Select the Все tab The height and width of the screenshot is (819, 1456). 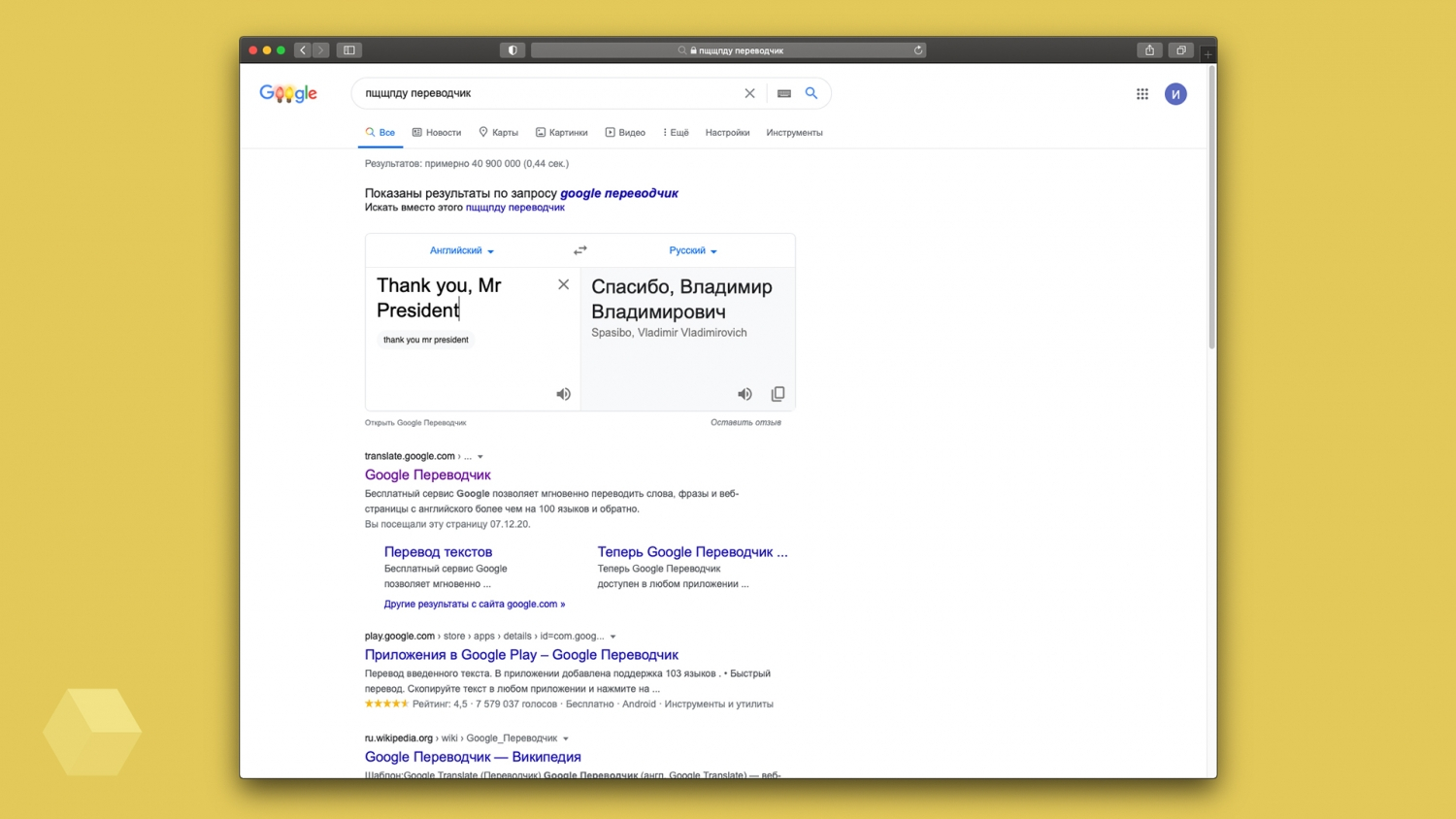click(x=381, y=133)
